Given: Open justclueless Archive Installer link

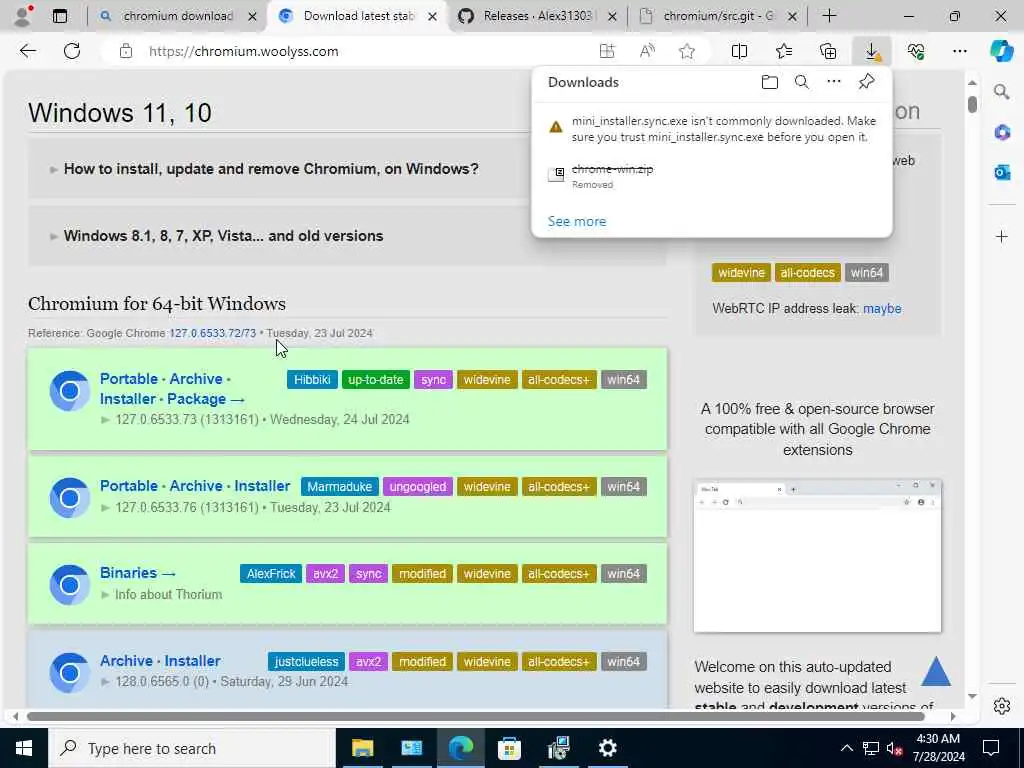Looking at the screenshot, I should coord(160,661).
